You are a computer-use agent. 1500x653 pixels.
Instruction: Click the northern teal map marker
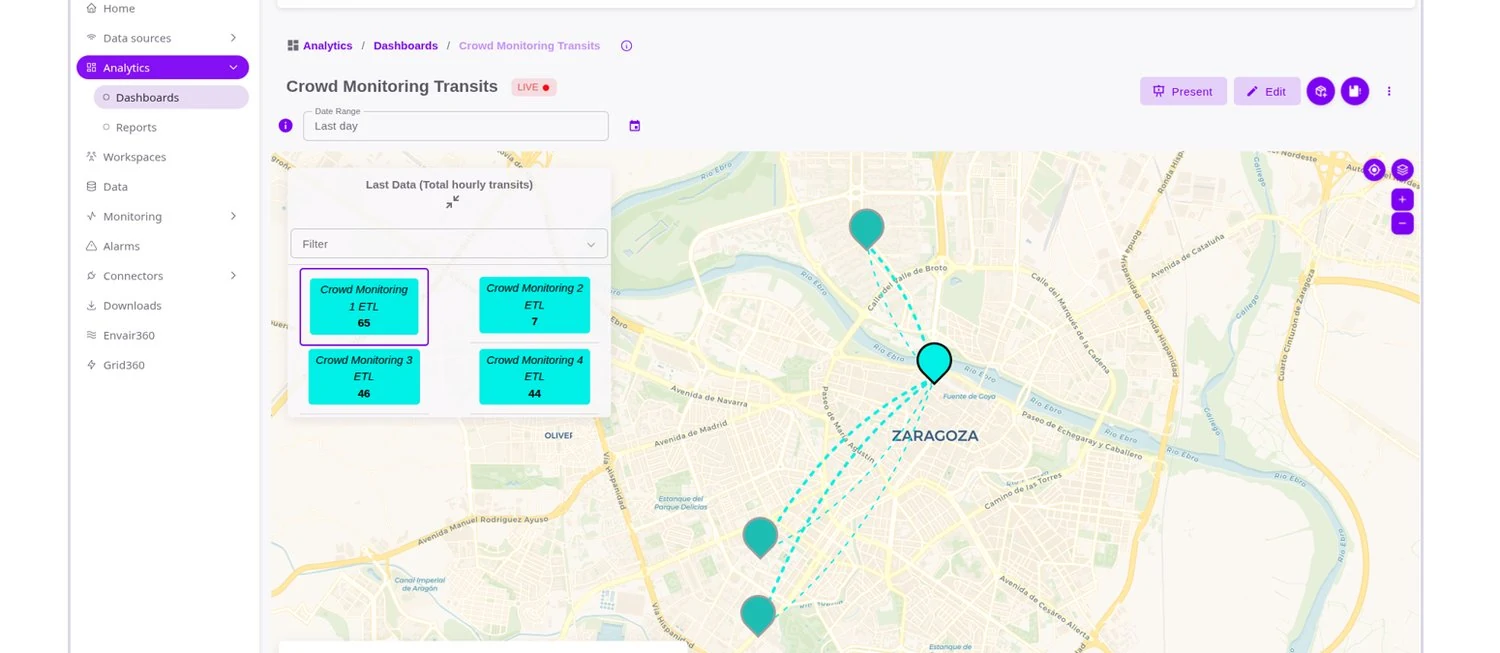tap(866, 229)
